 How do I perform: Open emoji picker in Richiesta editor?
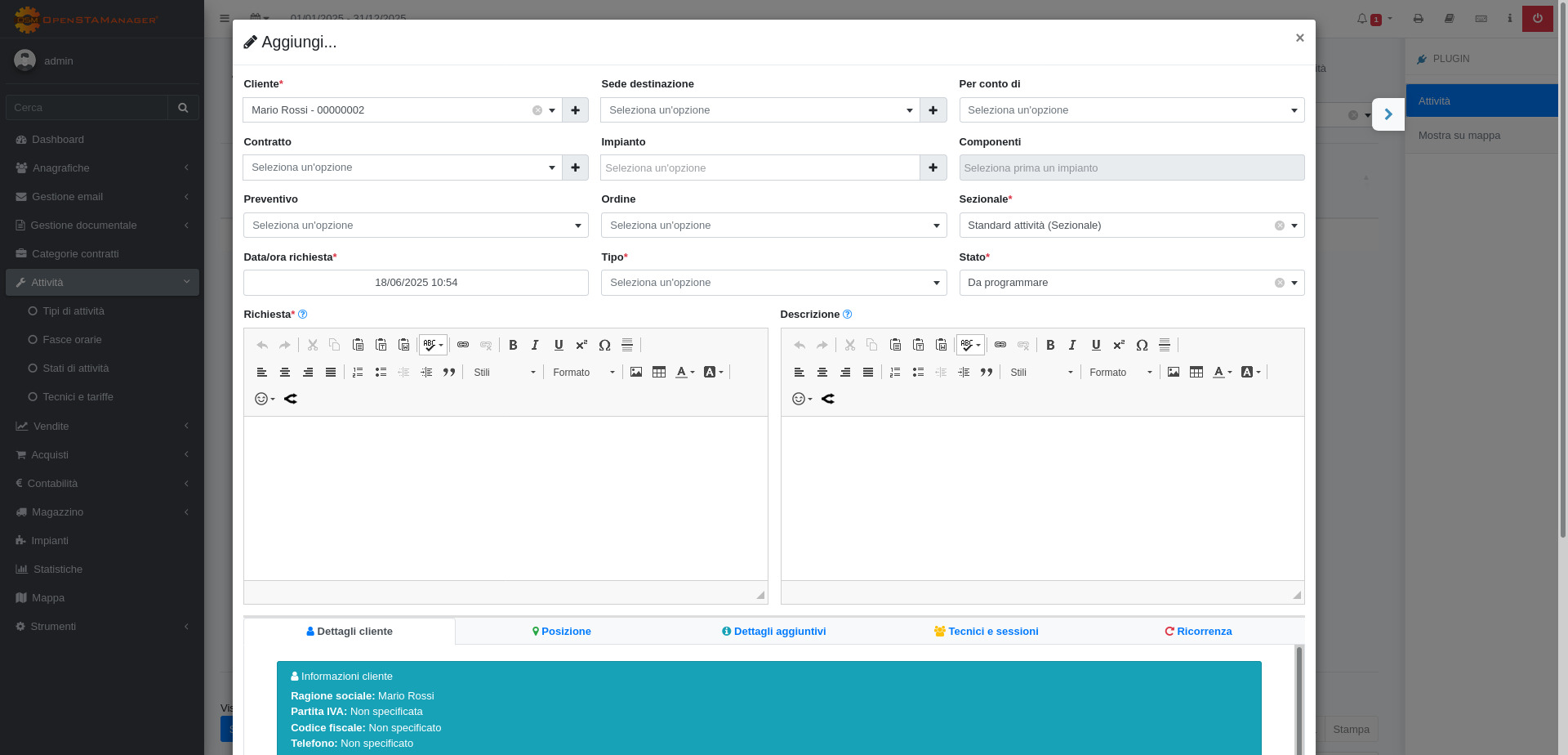tap(265, 399)
